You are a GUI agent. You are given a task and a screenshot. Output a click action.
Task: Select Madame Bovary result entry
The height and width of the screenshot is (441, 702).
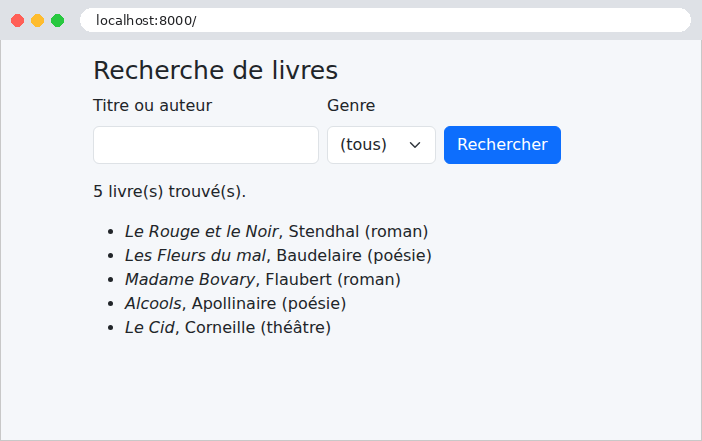(x=262, y=279)
